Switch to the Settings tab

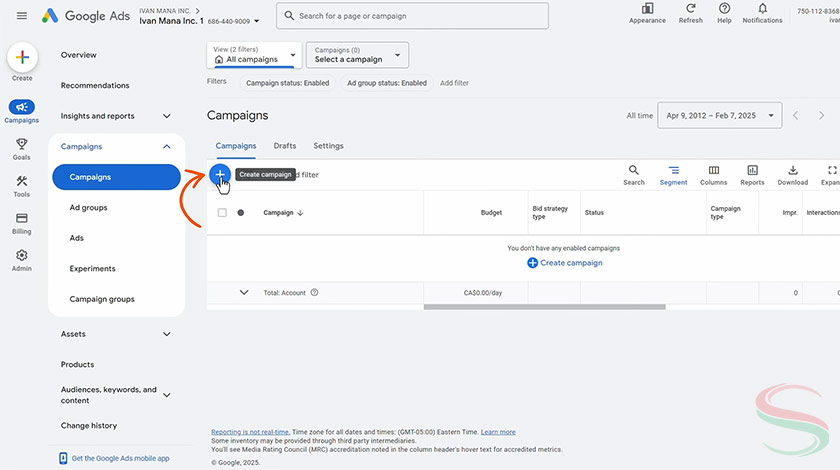pos(328,146)
